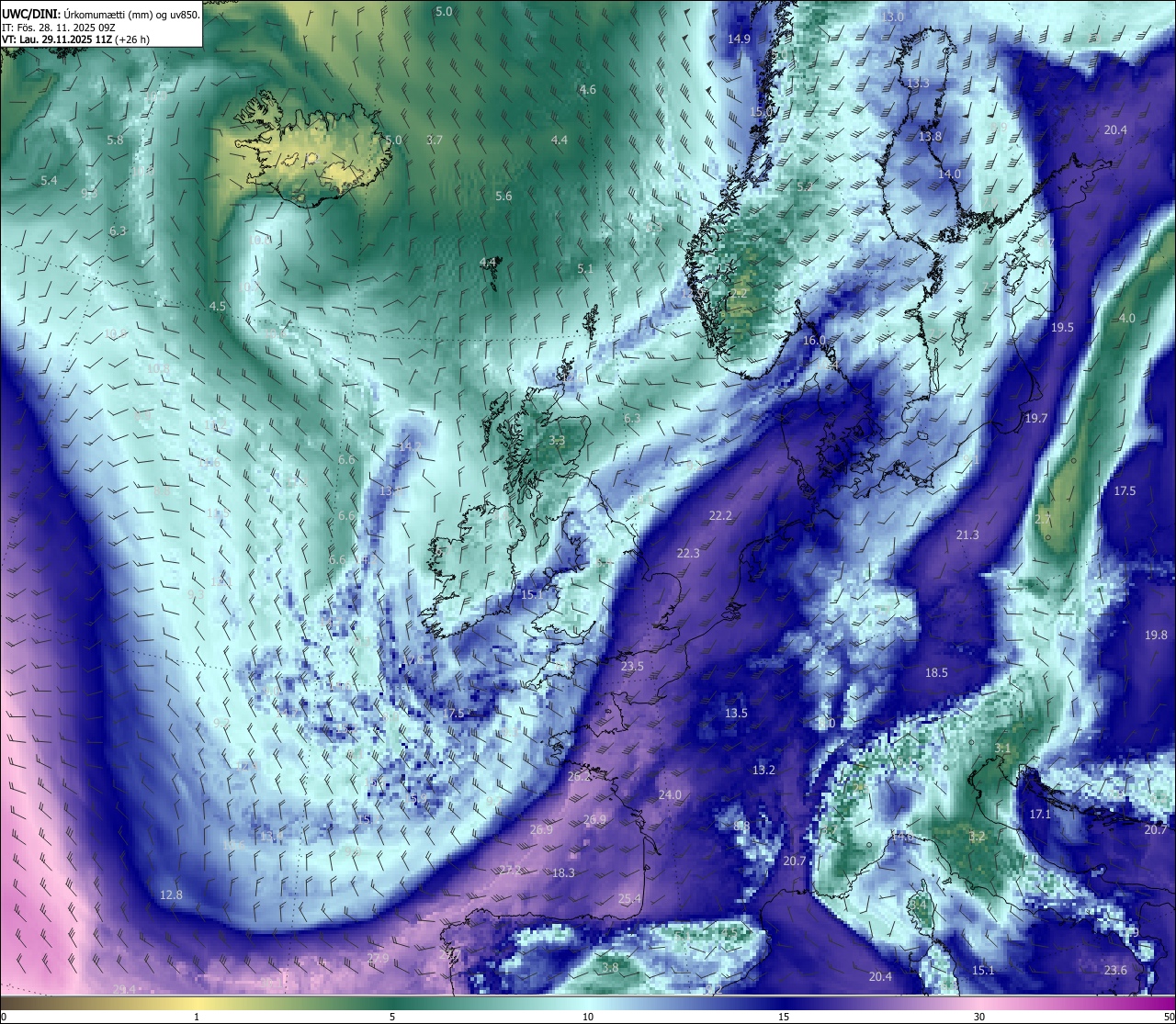Click the 50 tick label at the scale end

tap(1168, 1017)
